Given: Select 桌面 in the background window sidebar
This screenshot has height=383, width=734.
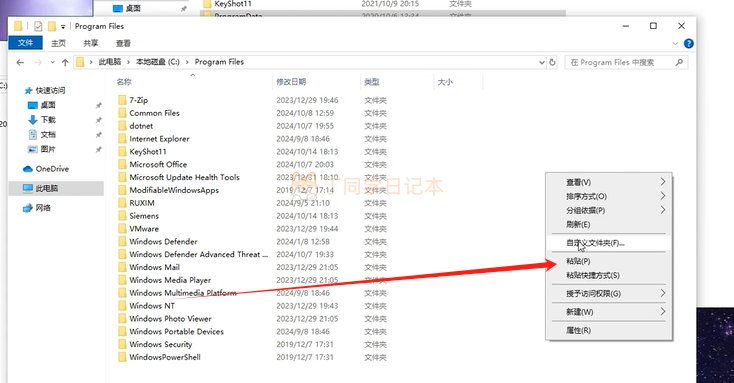Looking at the screenshot, I should point(133,8).
